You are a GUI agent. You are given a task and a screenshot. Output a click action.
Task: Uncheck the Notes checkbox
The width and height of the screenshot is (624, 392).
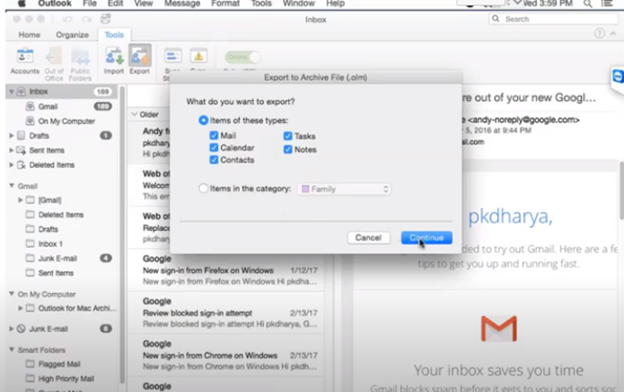288,150
